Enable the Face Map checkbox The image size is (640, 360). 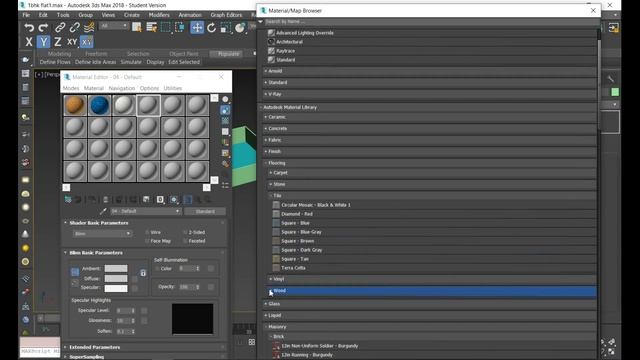point(147,241)
